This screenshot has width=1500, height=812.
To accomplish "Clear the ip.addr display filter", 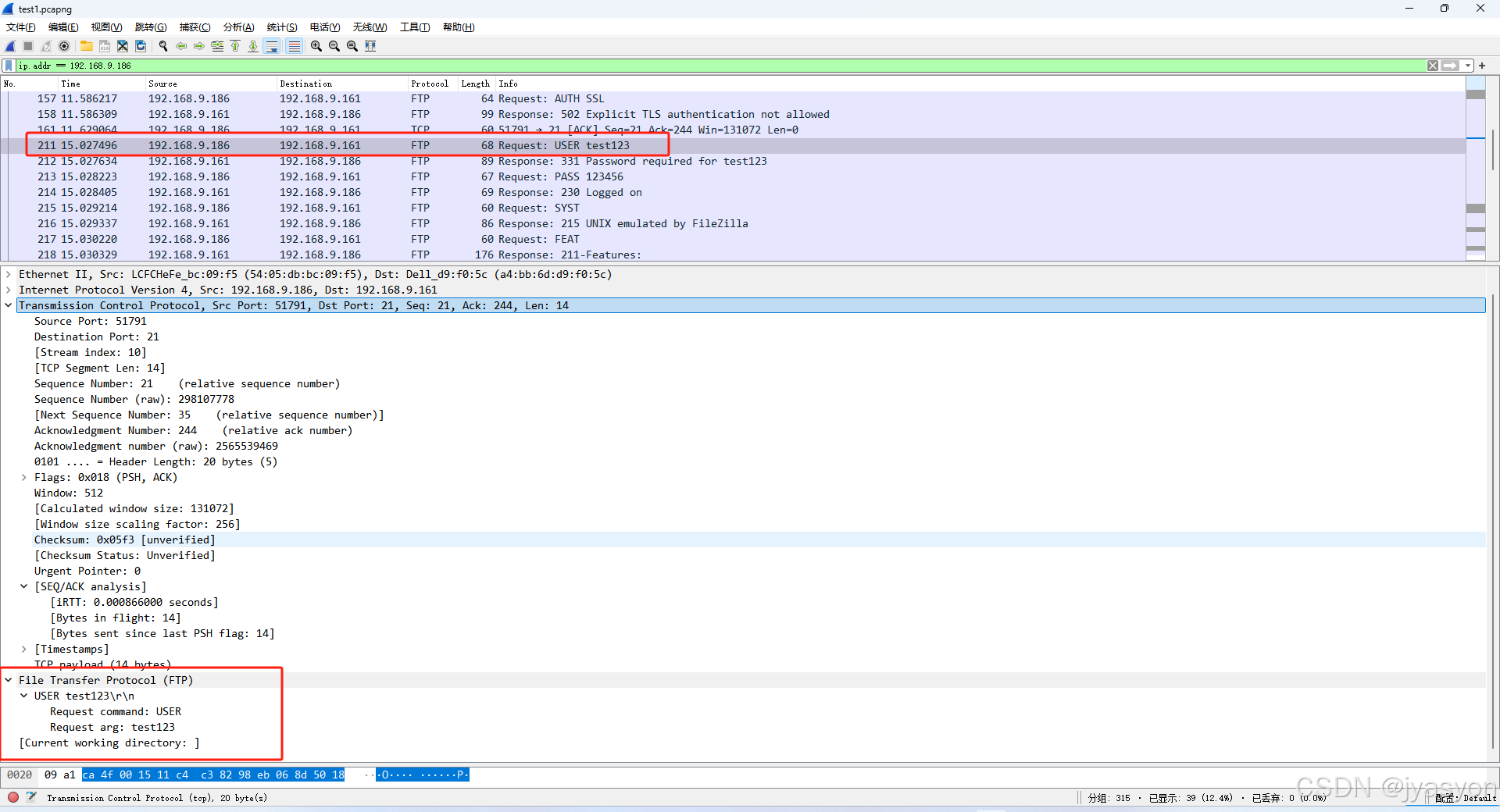I will click(1433, 66).
